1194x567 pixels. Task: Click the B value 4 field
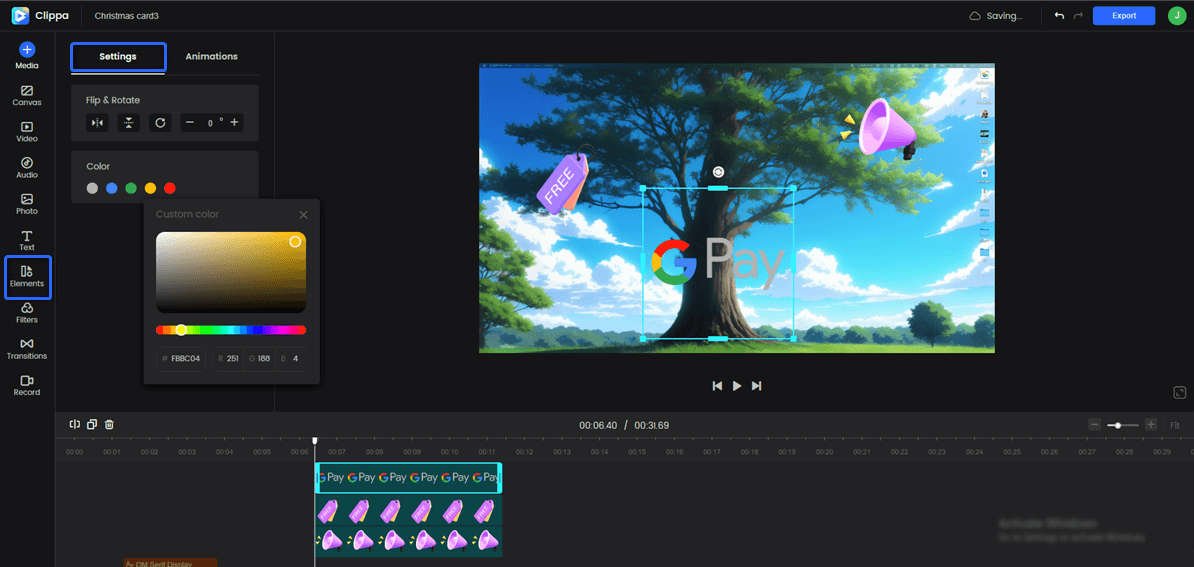coord(291,358)
